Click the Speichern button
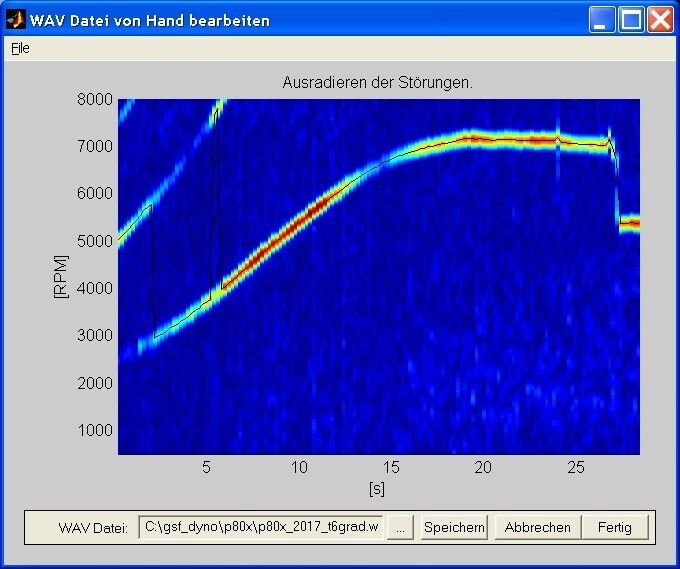This screenshot has width=680, height=569. click(x=453, y=527)
